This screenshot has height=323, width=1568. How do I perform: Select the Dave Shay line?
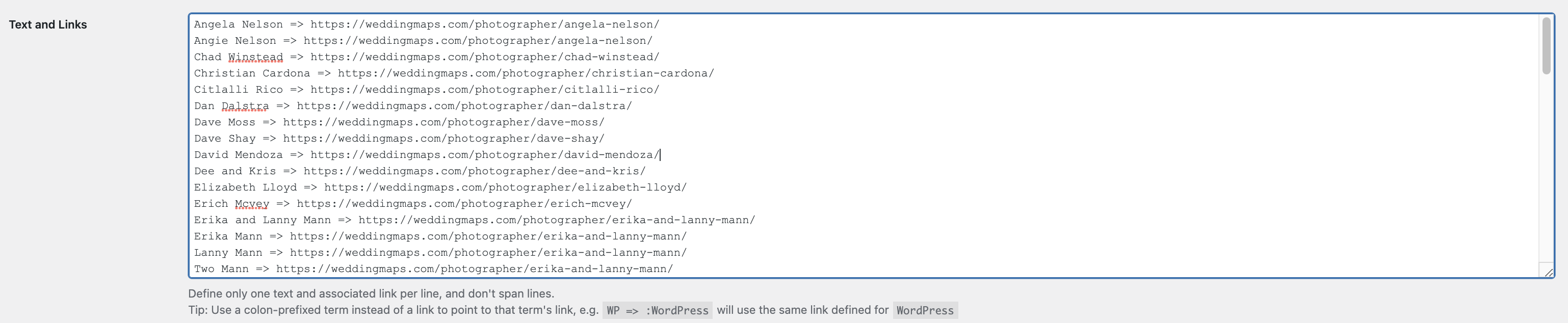point(399,138)
